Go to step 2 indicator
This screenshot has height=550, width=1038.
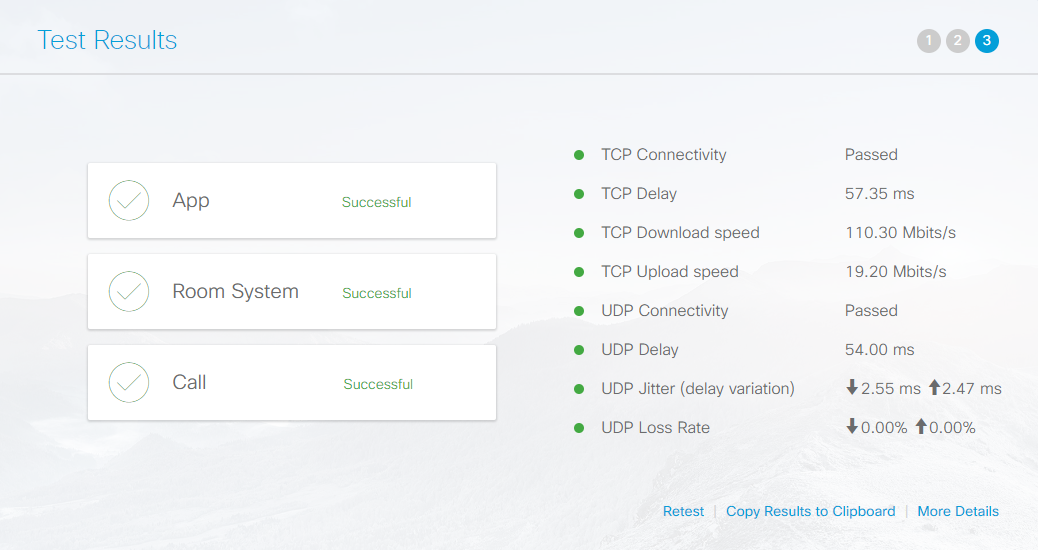coord(958,41)
